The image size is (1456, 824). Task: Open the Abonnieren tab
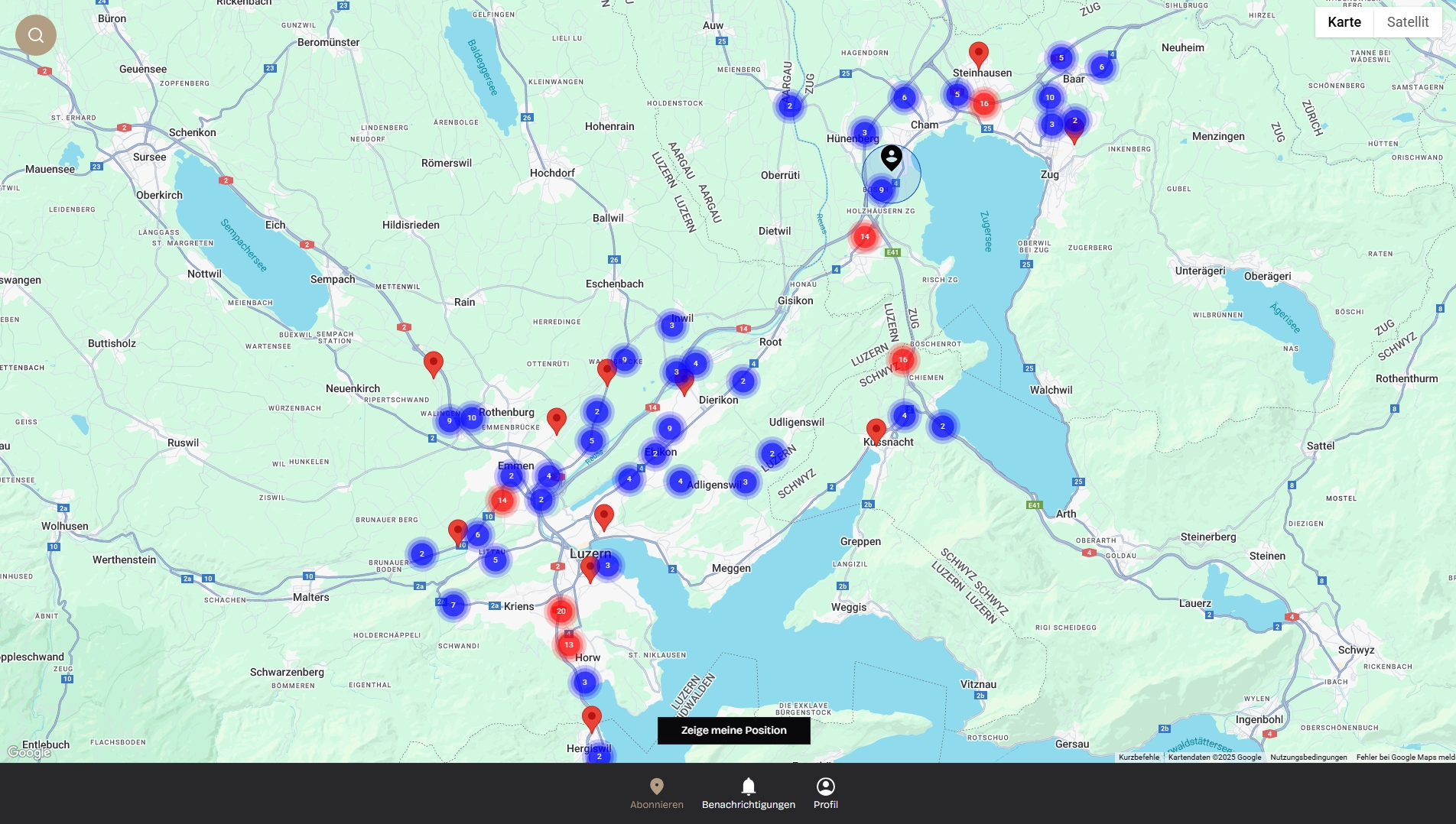[657, 793]
